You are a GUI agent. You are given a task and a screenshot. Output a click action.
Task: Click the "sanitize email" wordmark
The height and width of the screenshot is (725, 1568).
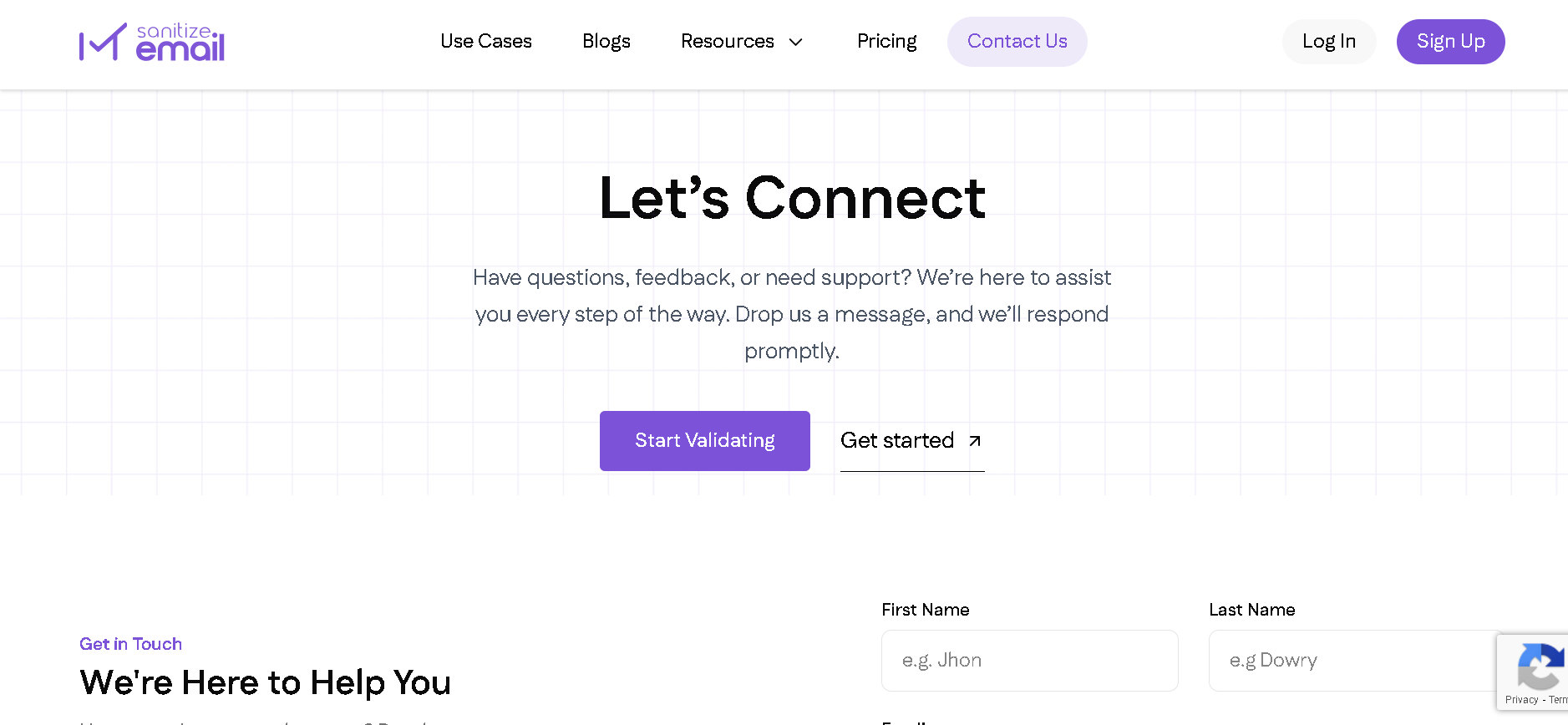pos(180,43)
